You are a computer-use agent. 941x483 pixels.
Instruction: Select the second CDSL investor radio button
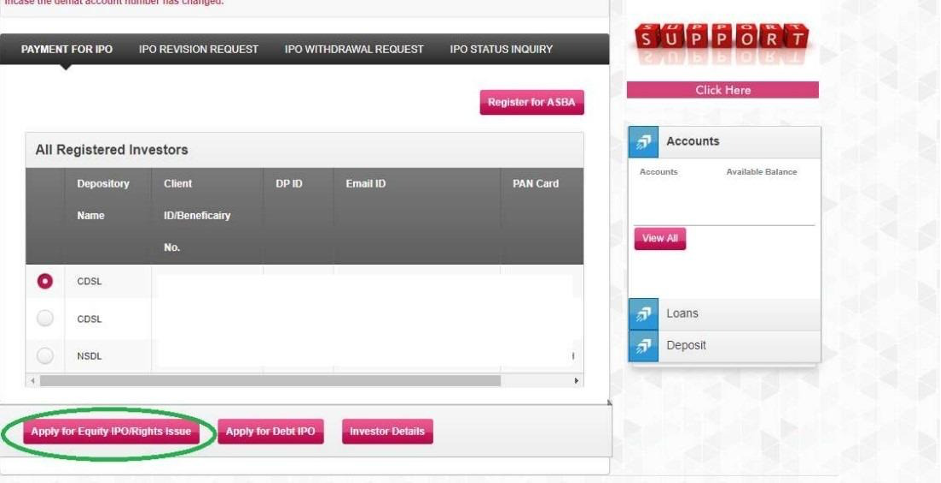45,319
